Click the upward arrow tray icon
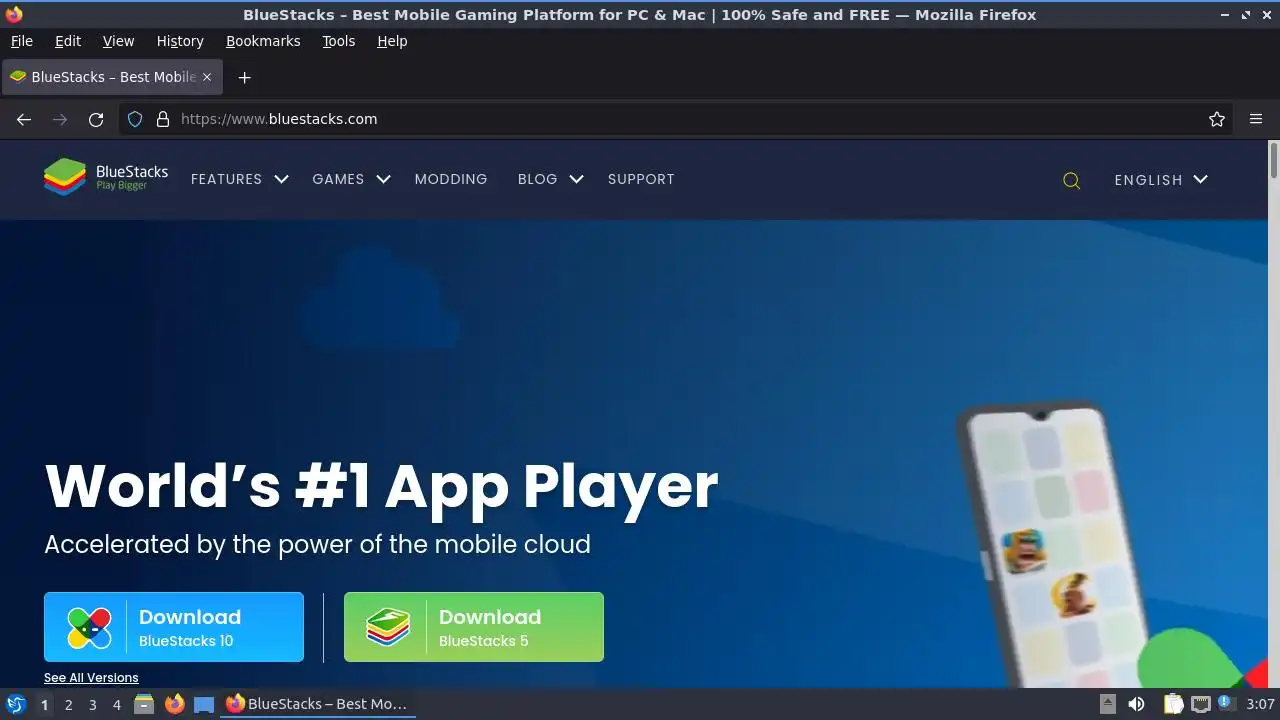 (1108, 704)
